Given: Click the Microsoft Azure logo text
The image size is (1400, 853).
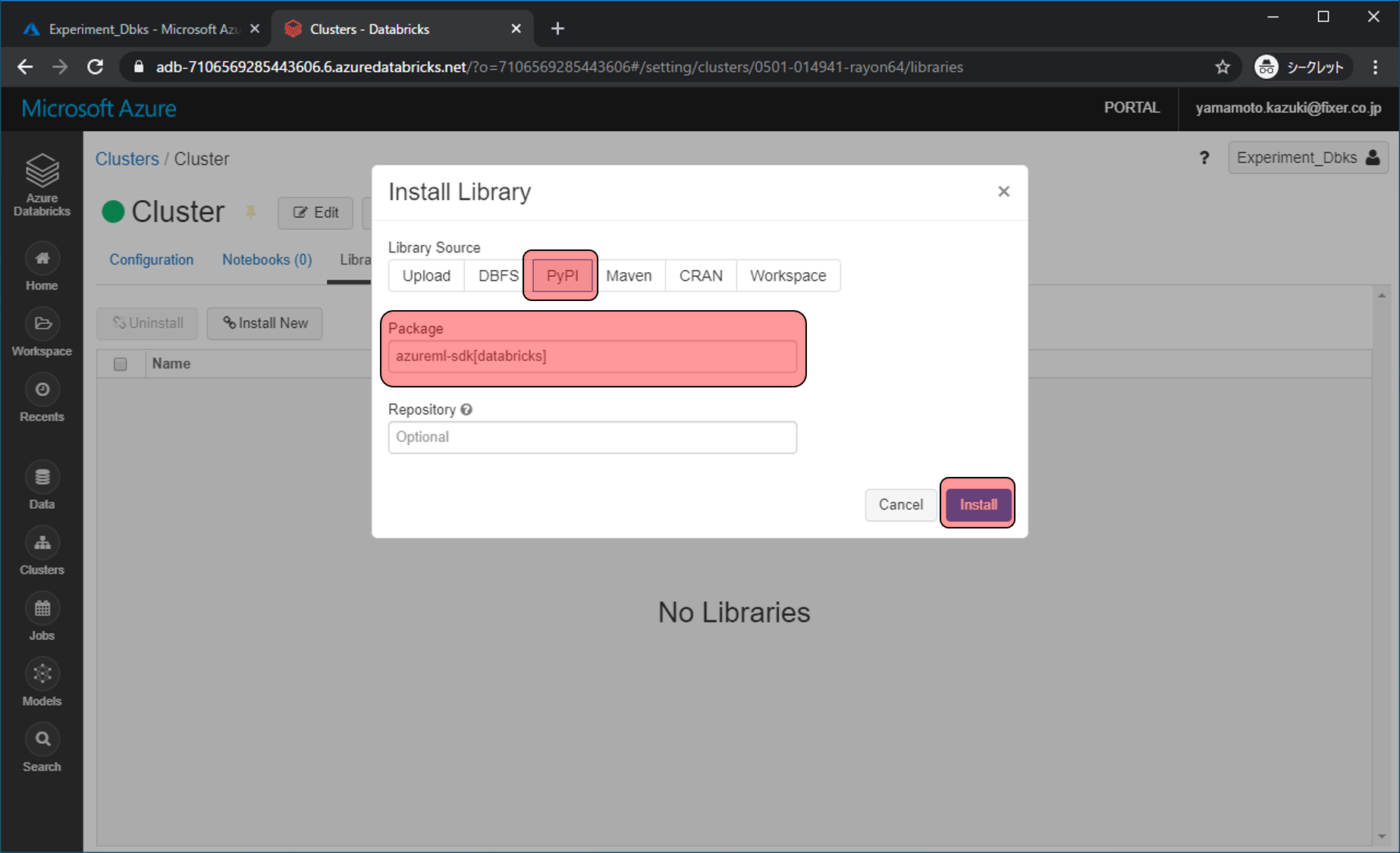Looking at the screenshot, I should click(99, 108).
